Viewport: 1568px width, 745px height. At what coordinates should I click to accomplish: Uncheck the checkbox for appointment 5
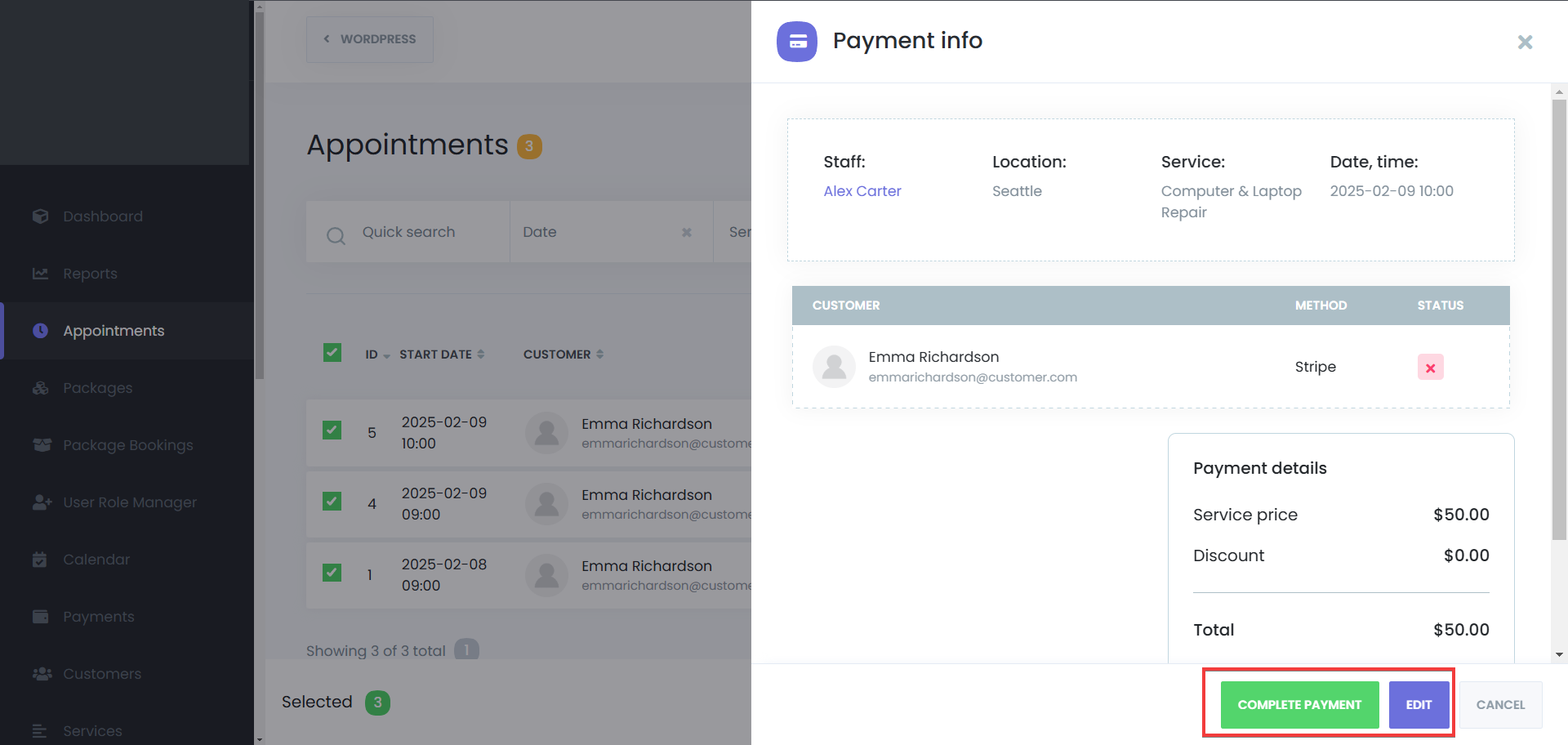(x=332, y=430)
